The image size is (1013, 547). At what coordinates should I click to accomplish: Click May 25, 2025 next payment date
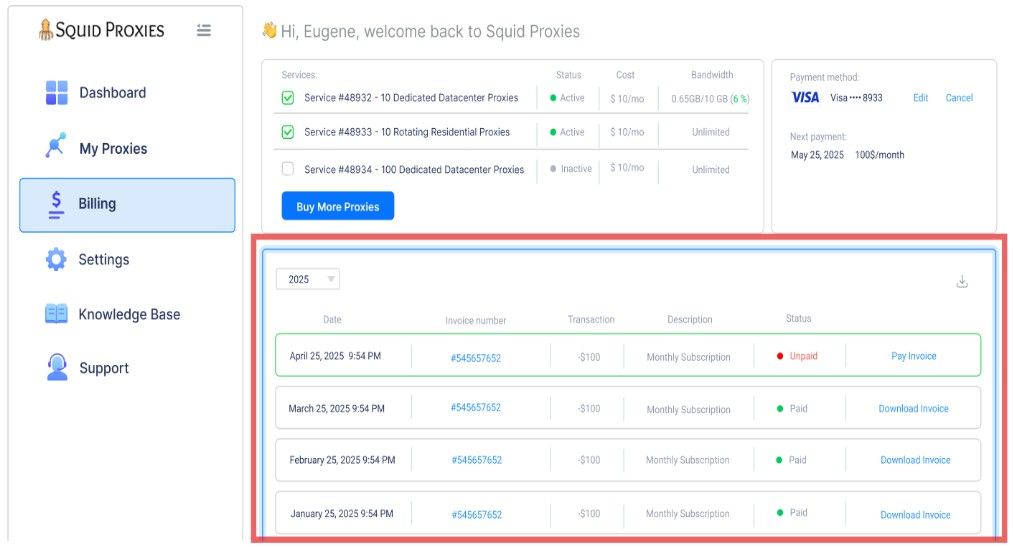[817, 154]
